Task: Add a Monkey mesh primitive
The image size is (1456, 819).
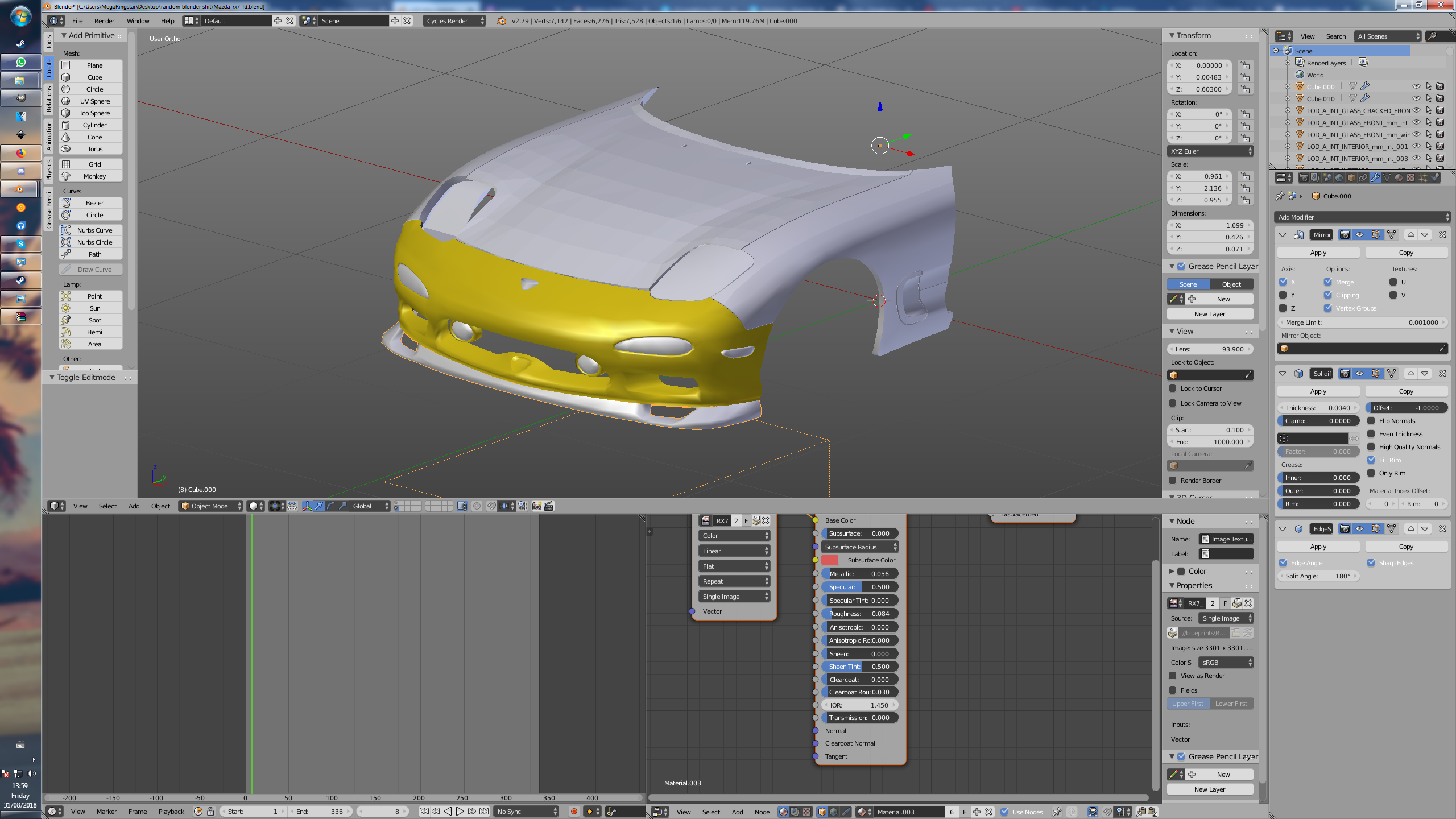Action: click(x=91, y=176)
